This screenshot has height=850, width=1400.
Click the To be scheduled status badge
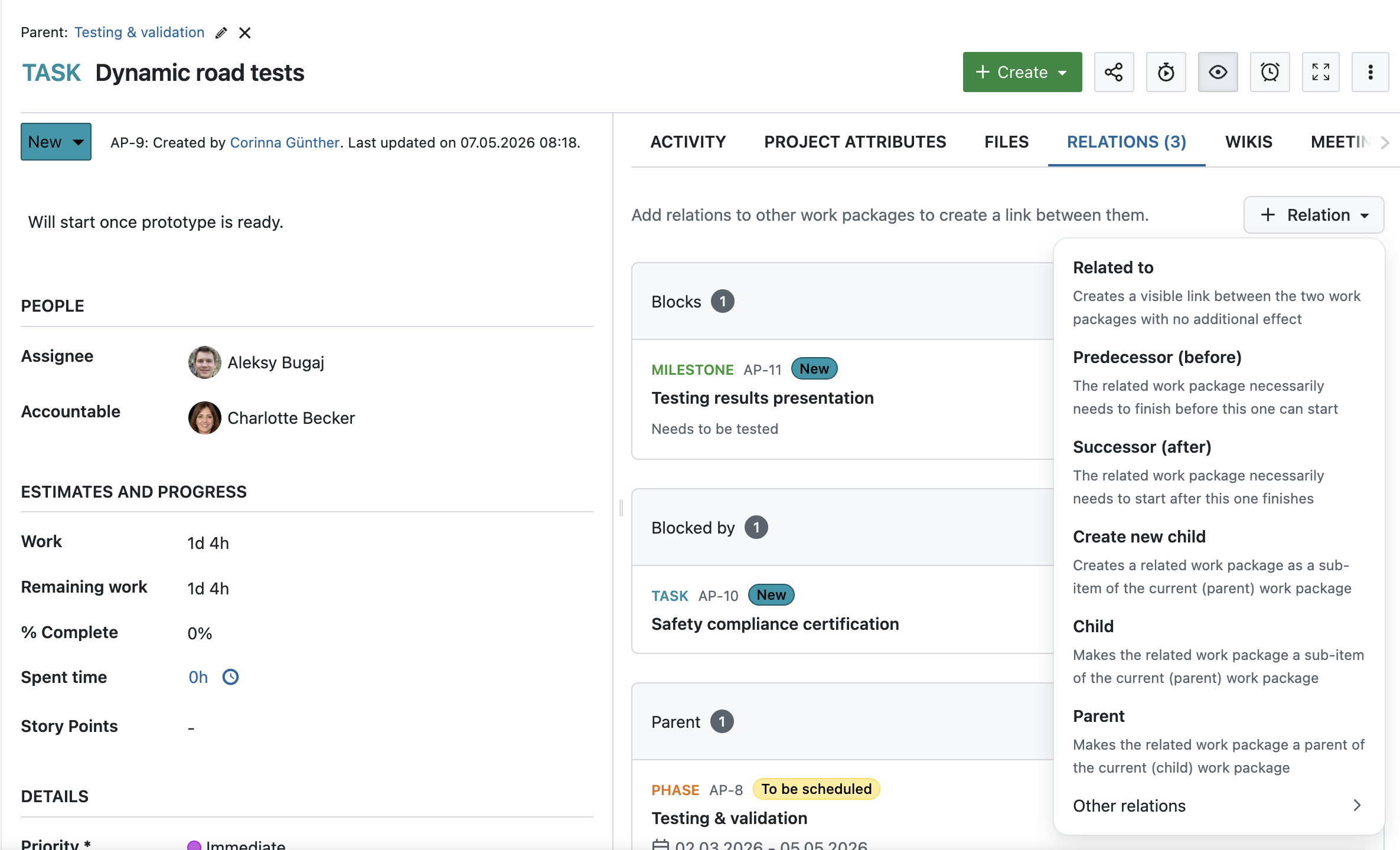816,789
